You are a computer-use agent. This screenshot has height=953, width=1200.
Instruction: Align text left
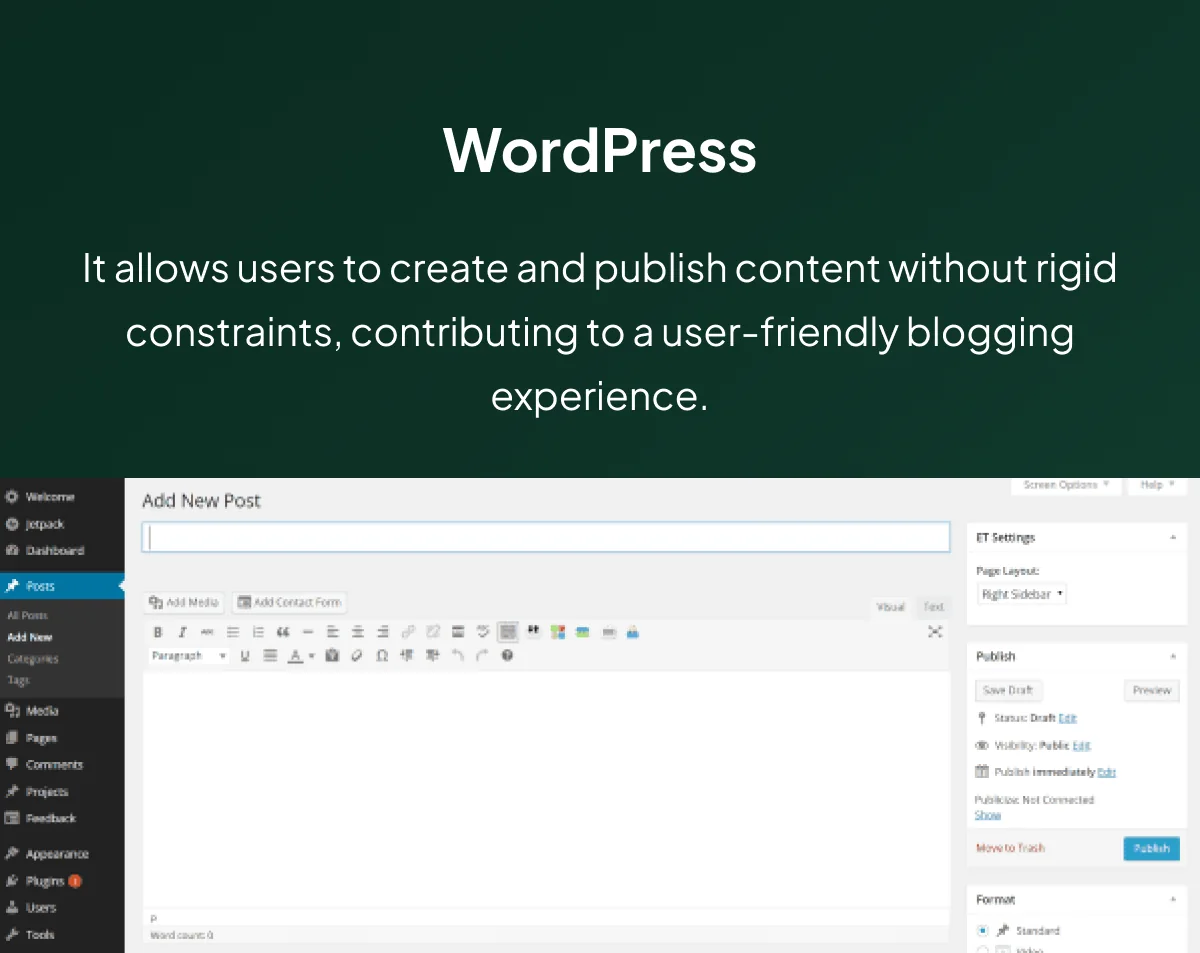333,632
